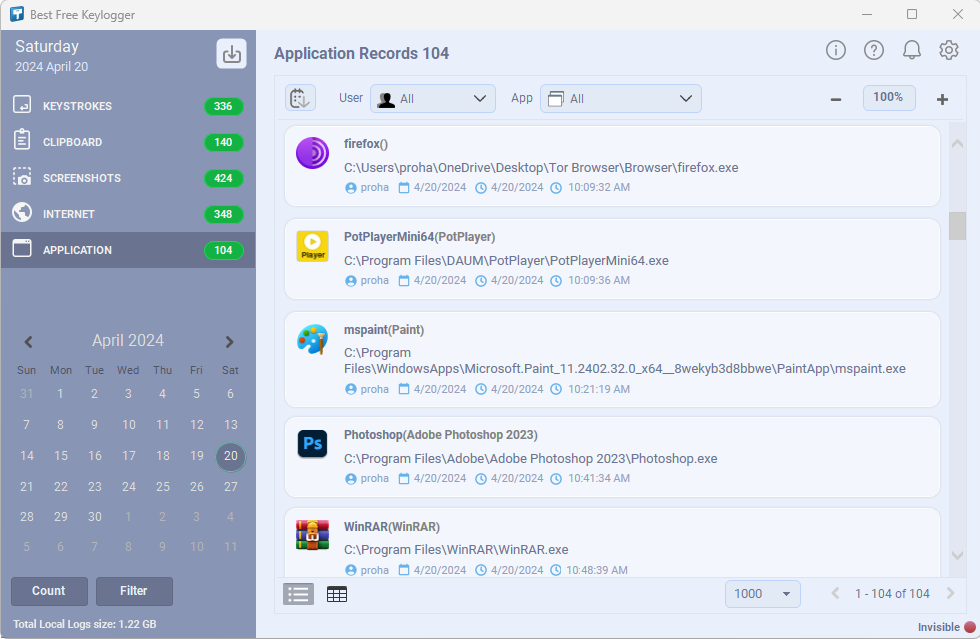The width and height of the screenshot is (980, 639).
Task: Expand the User filter dropdown
Action: [433, 99]
